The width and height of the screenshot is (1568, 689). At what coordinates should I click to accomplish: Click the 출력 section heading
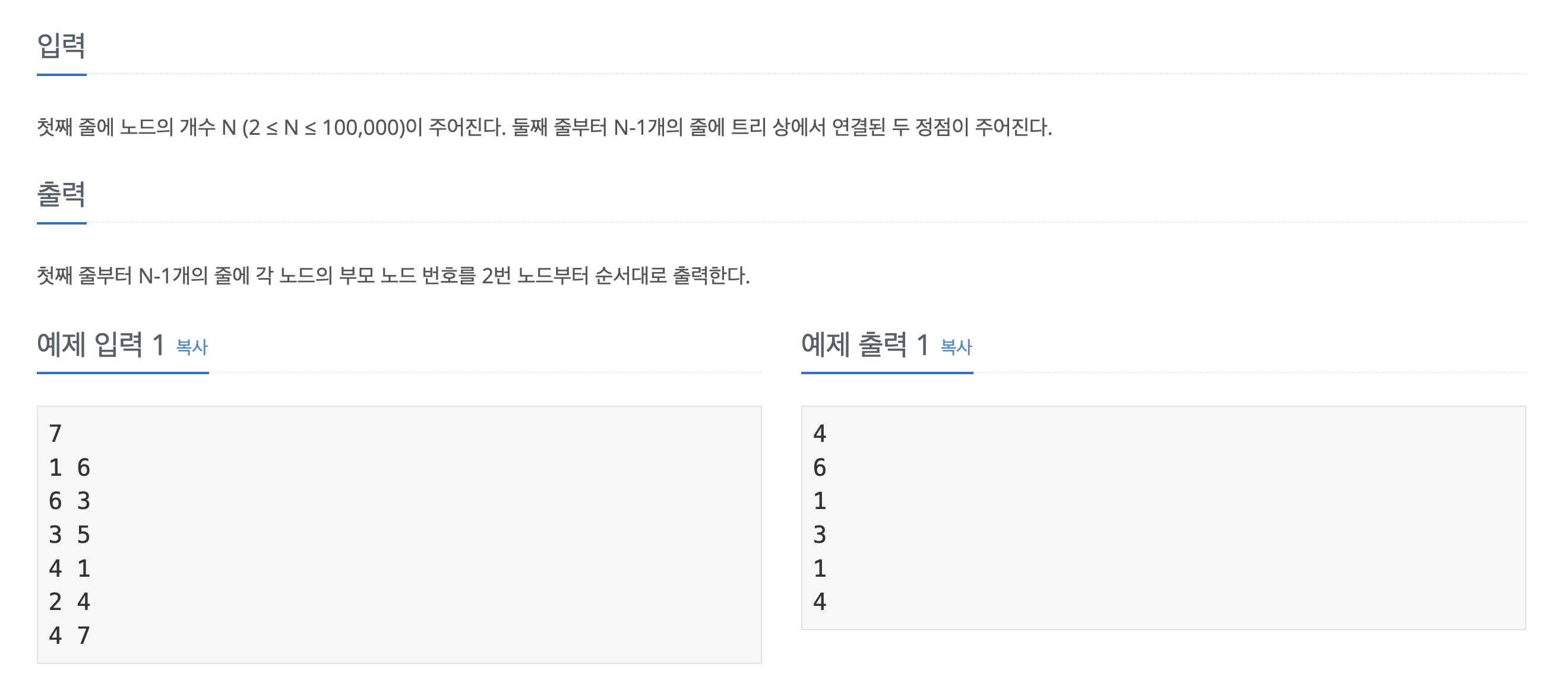[61, 194]
